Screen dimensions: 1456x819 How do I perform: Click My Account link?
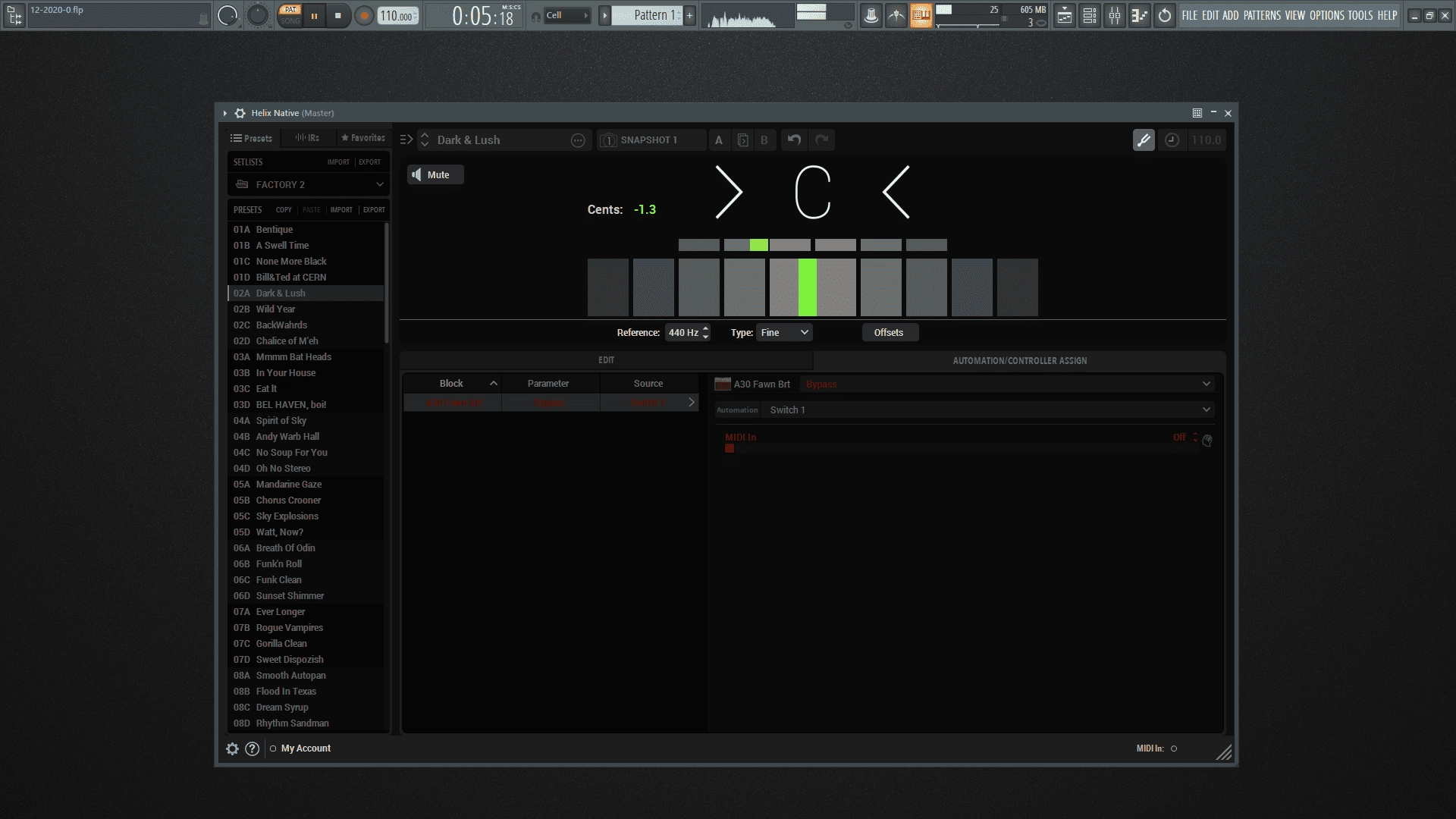[x=306, y=748]
